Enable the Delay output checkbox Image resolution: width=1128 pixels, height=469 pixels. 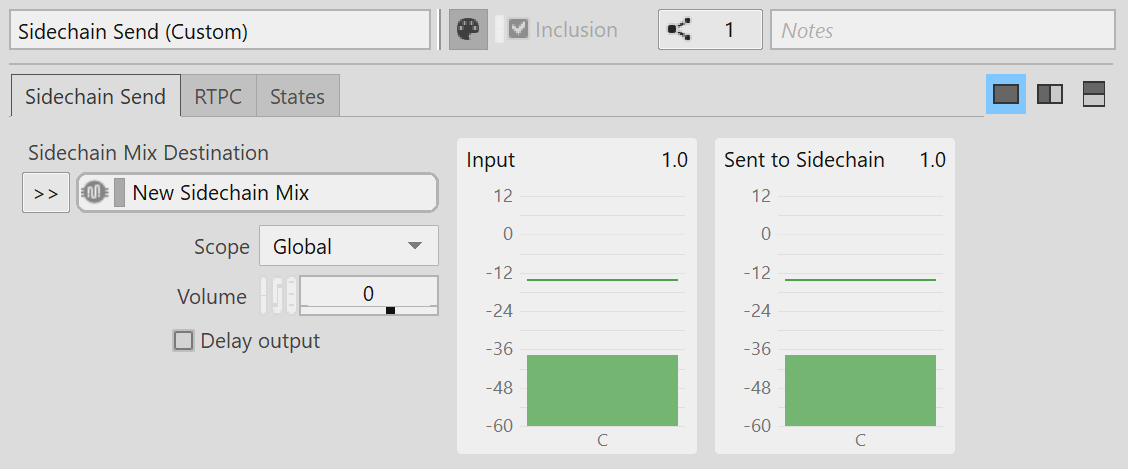click(183, 341)
